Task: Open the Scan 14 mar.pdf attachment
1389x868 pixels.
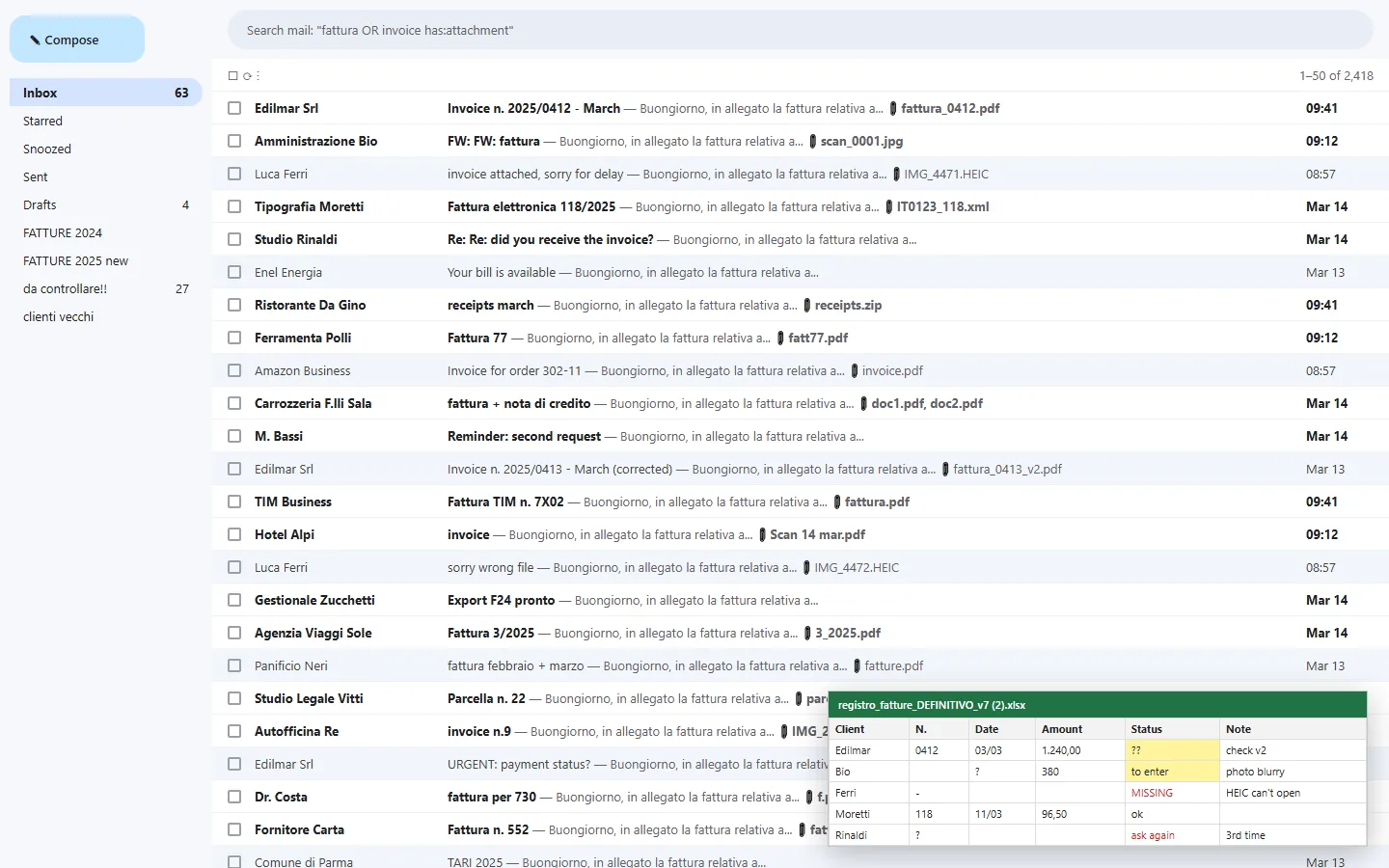Action: (811, 534)
